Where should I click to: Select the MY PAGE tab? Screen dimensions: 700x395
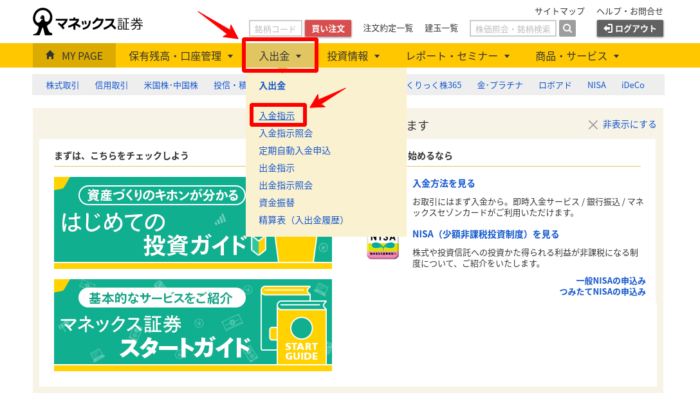74,56
